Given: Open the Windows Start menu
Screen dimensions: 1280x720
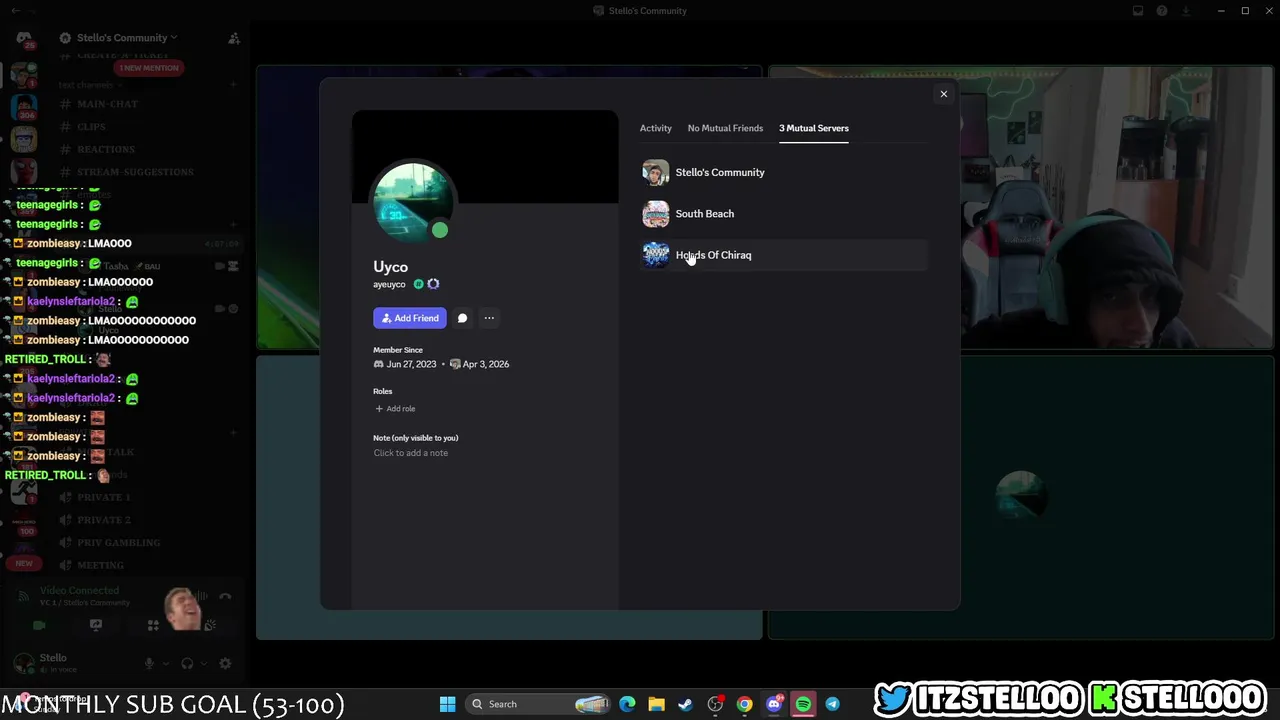Looking at the screenshot, I should click(448, 704).
